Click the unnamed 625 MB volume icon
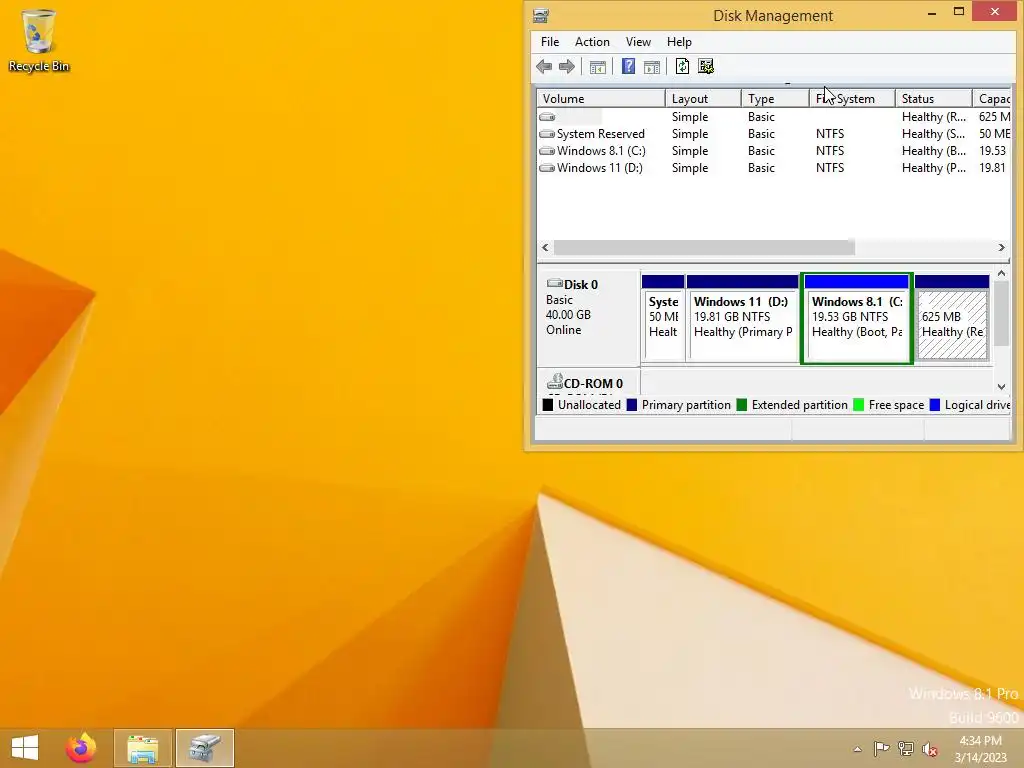Viewport: 1024px width, 768px height. click(x=547, y=117)
